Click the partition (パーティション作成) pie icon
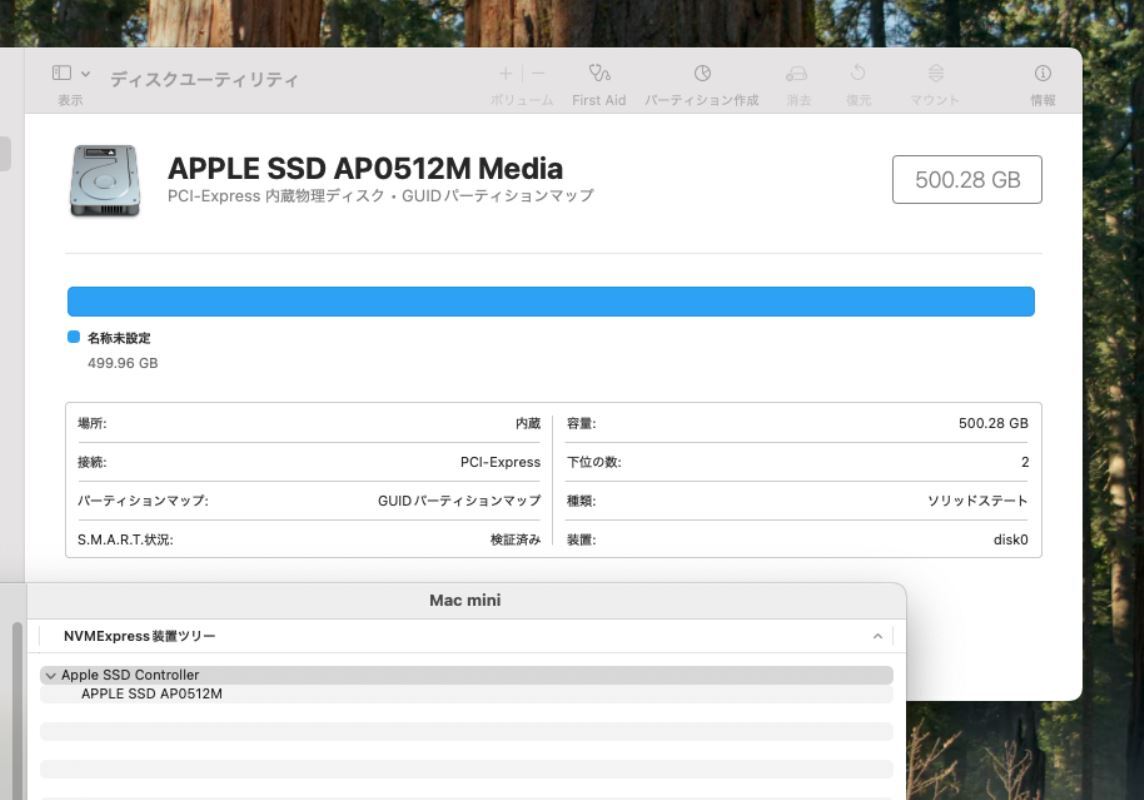The image size is (1144, 800). coord(702,73)
